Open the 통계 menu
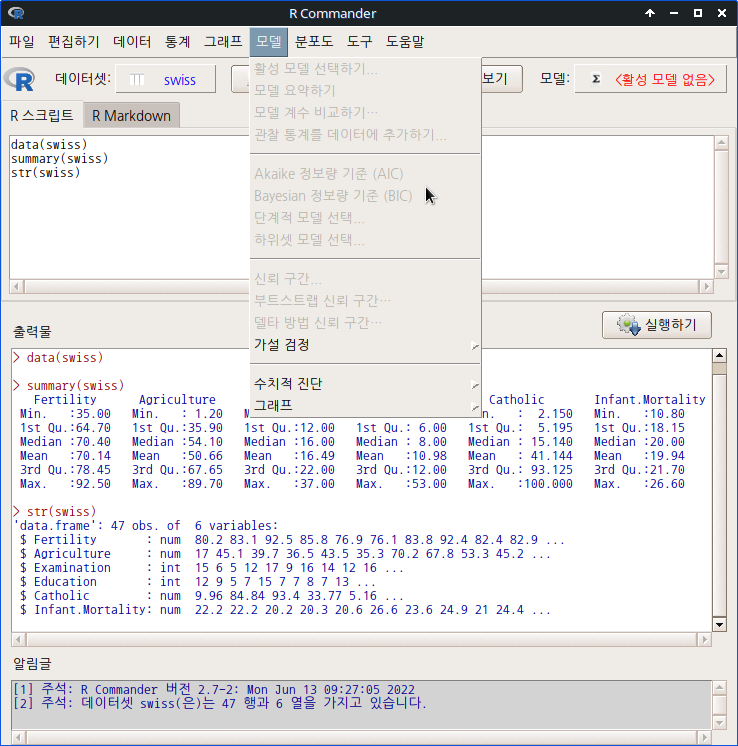This screenshot has height=746, width=738. coord(177,42)
